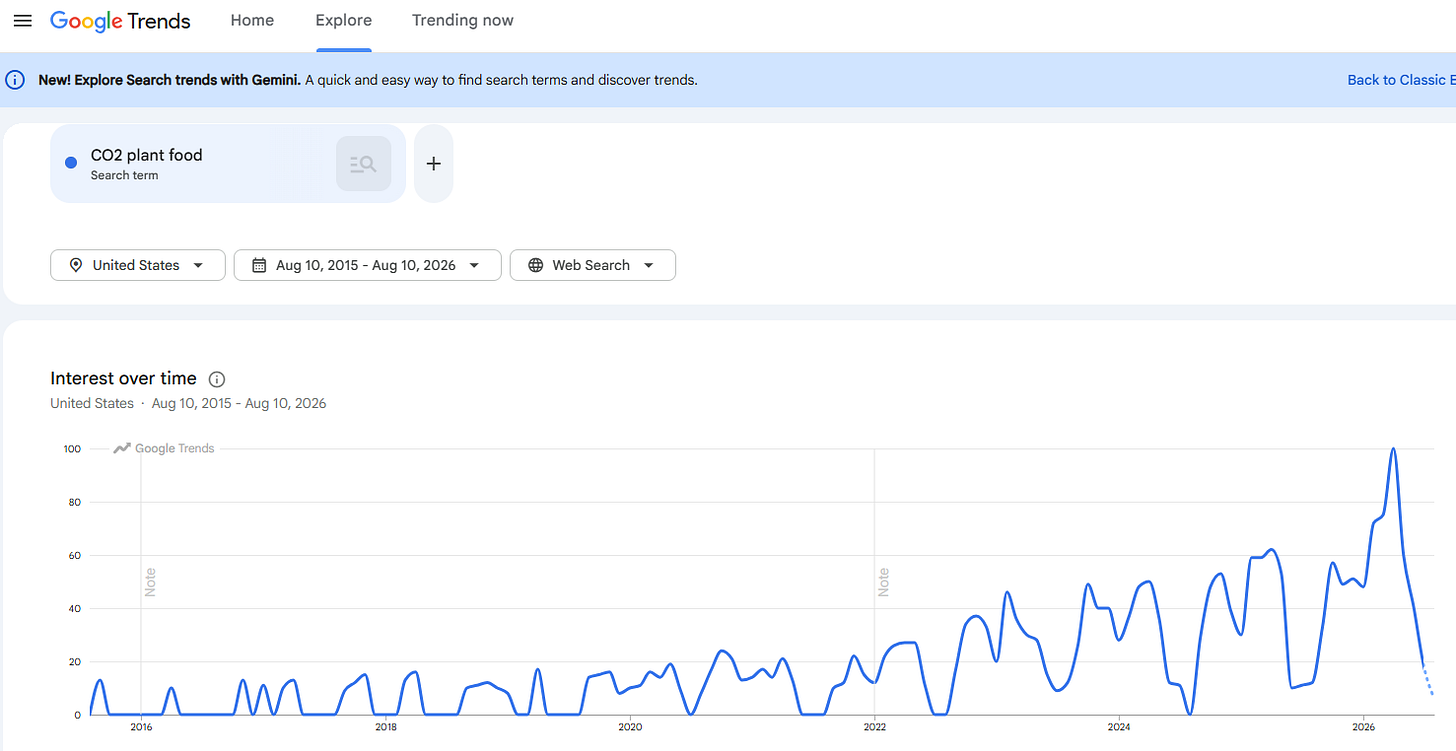Click the 2020 label on the chart axis
Image resolution: width=1456 pixels, height=751 pixels.
(629, 727)
